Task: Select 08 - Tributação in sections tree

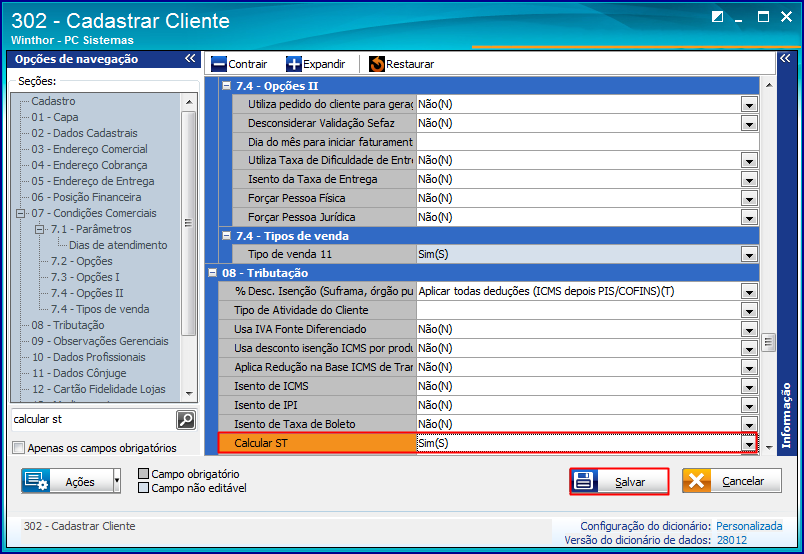Action: 68,325
